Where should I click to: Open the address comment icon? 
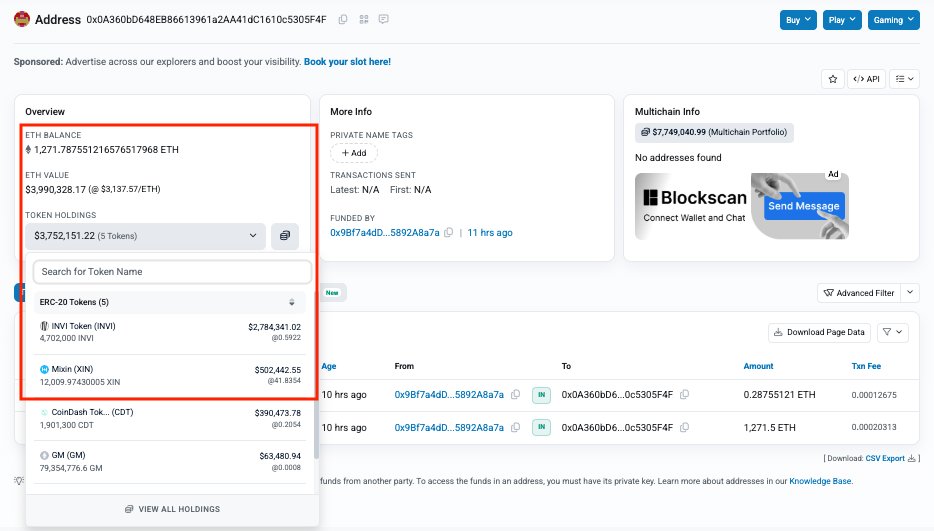click(384, 19)
